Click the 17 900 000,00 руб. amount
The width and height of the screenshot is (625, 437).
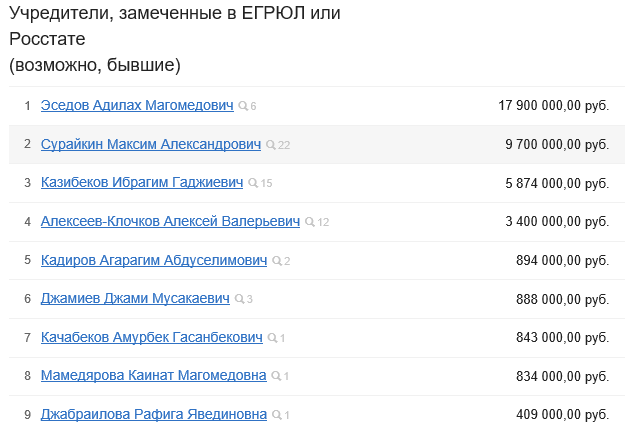pyautogui.click(x=554, y=106)
